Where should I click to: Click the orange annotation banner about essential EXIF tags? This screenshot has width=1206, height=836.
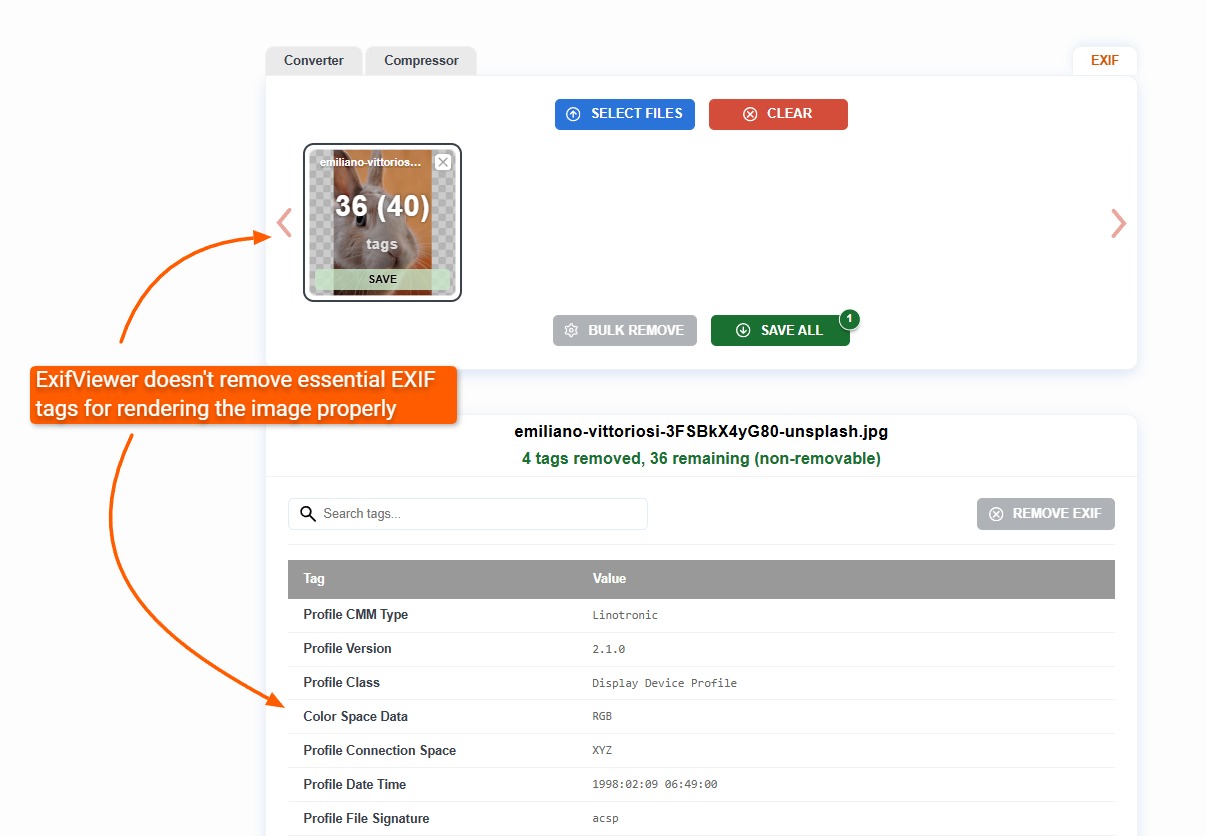click(x=243, y=394)
